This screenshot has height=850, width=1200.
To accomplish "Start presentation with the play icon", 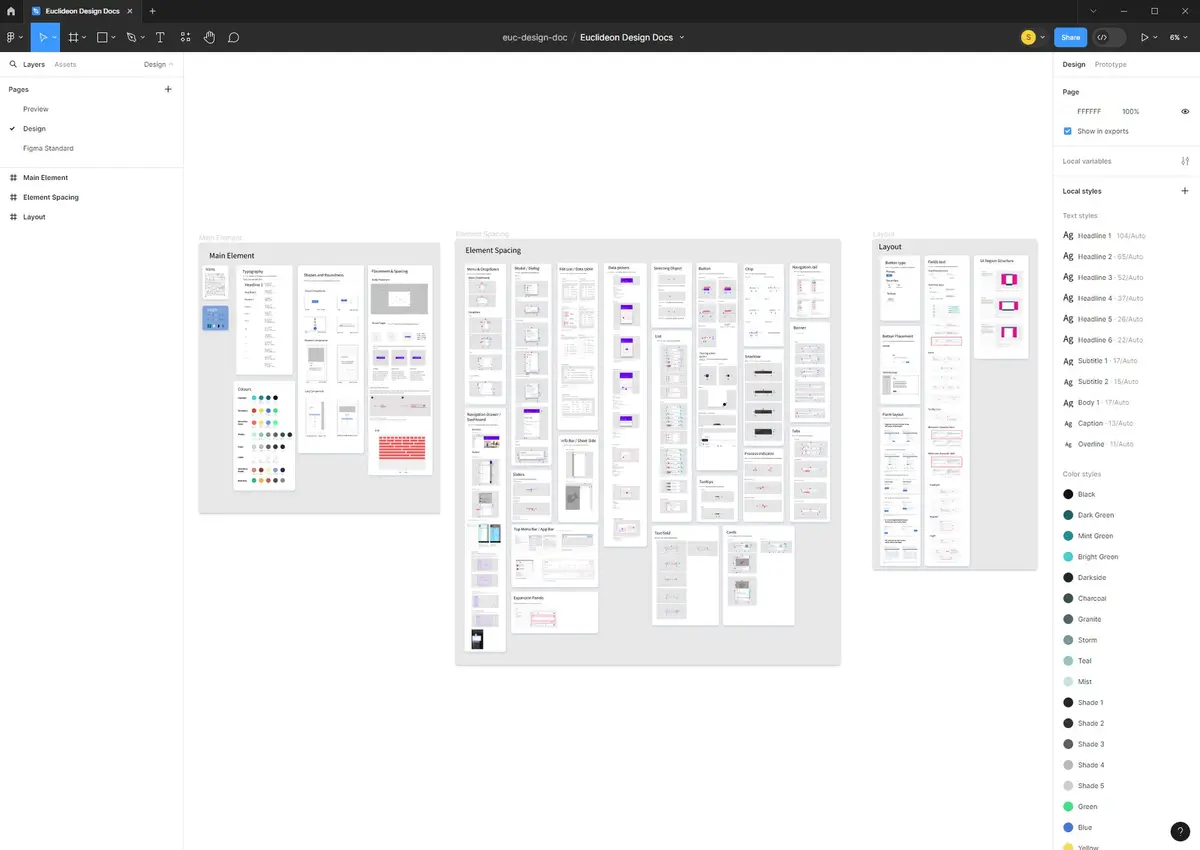I will 1145,37.
